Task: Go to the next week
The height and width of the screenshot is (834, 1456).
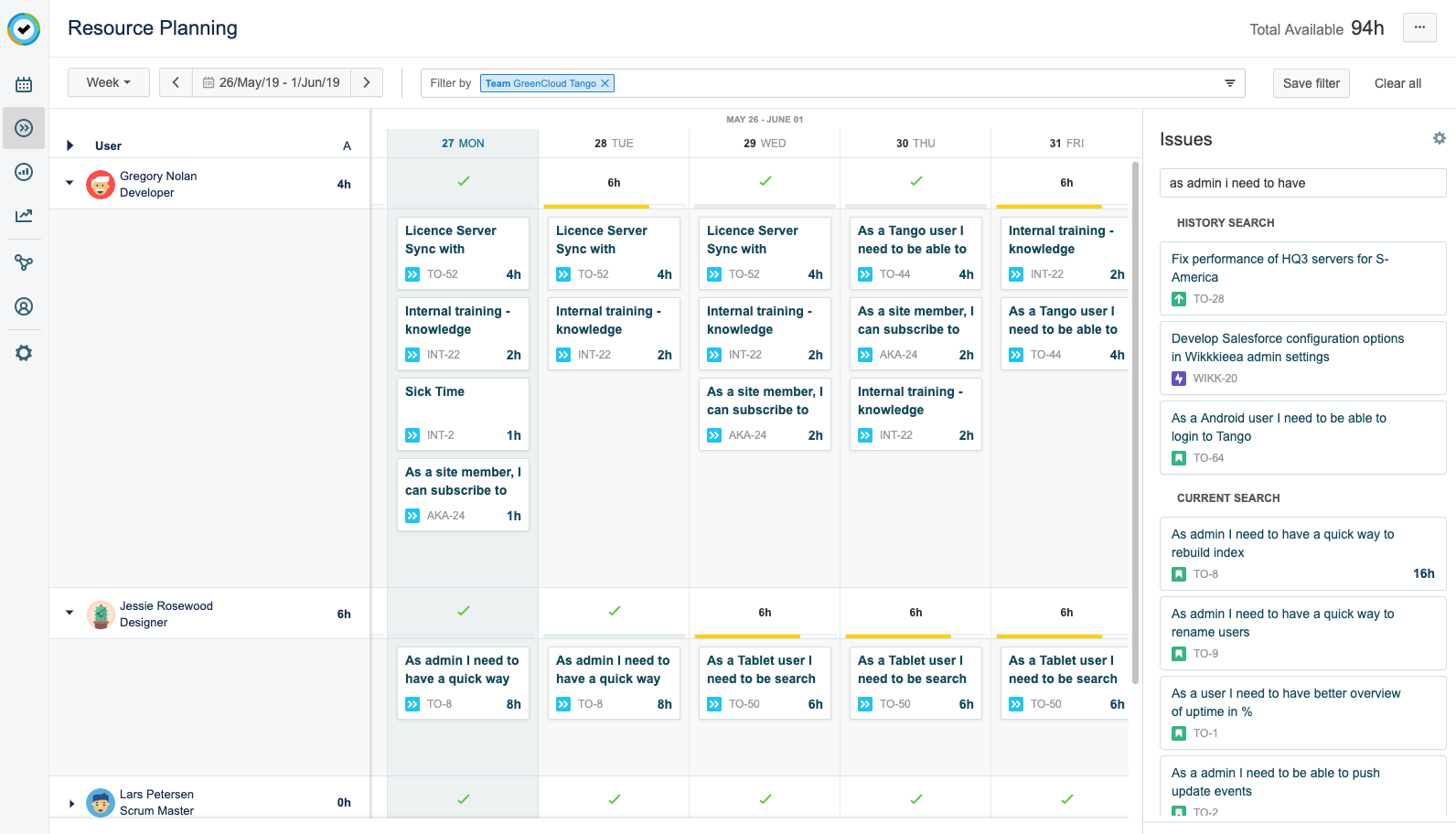Action: [367, 82]
